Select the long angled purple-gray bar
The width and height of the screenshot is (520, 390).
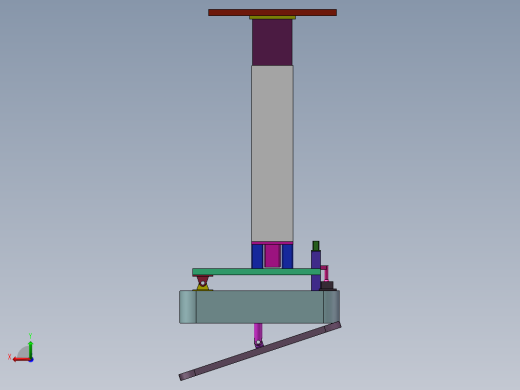[x=260, y=351]
